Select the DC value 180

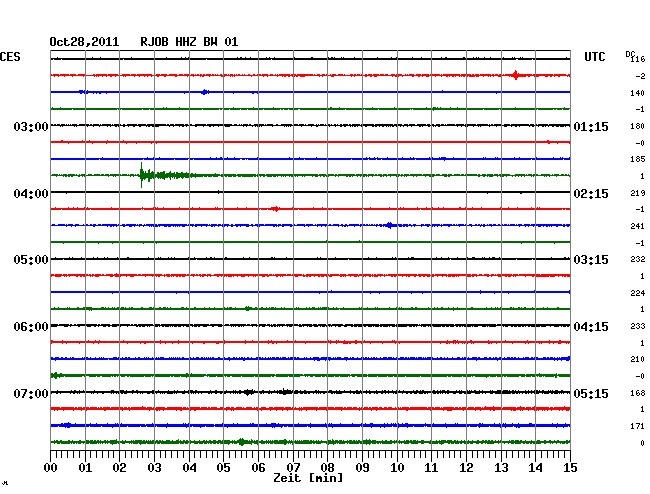tap(637, 126)
